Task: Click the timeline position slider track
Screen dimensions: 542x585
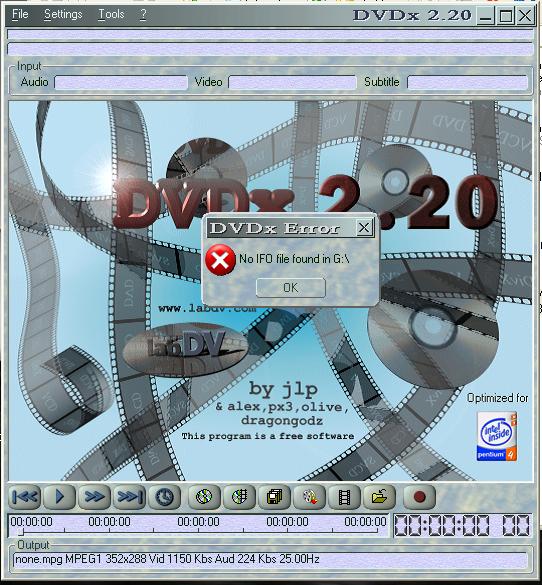Action: pos(198,531)
